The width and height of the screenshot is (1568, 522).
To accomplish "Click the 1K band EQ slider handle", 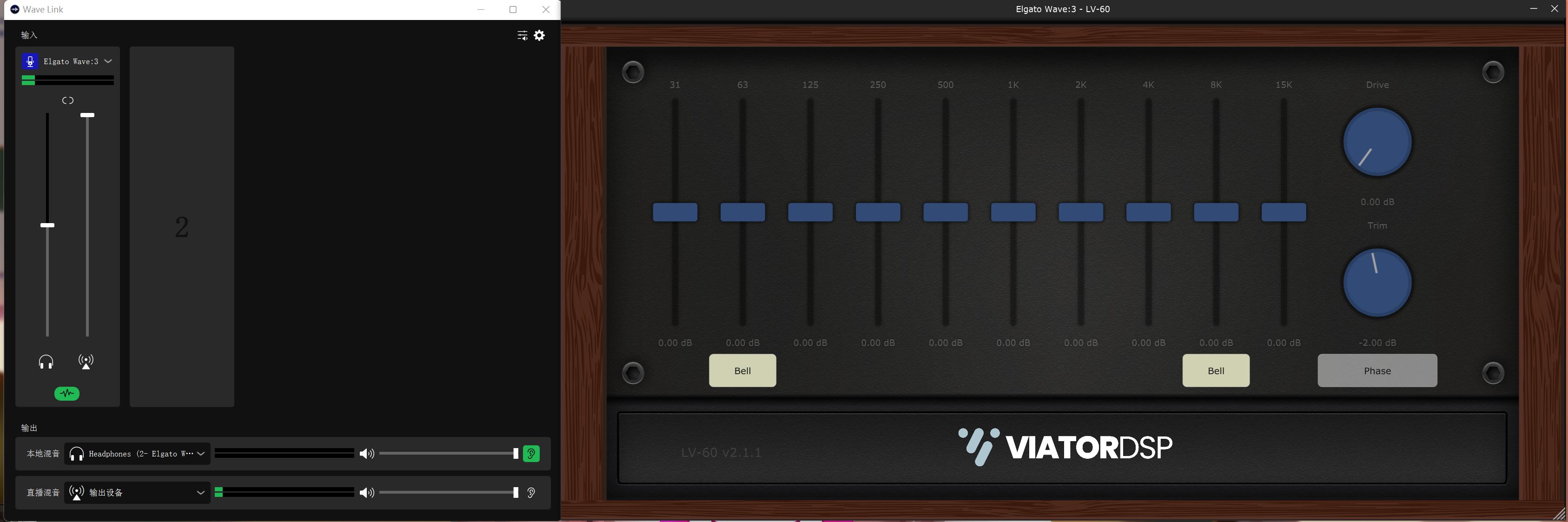I will (1013, 212).
